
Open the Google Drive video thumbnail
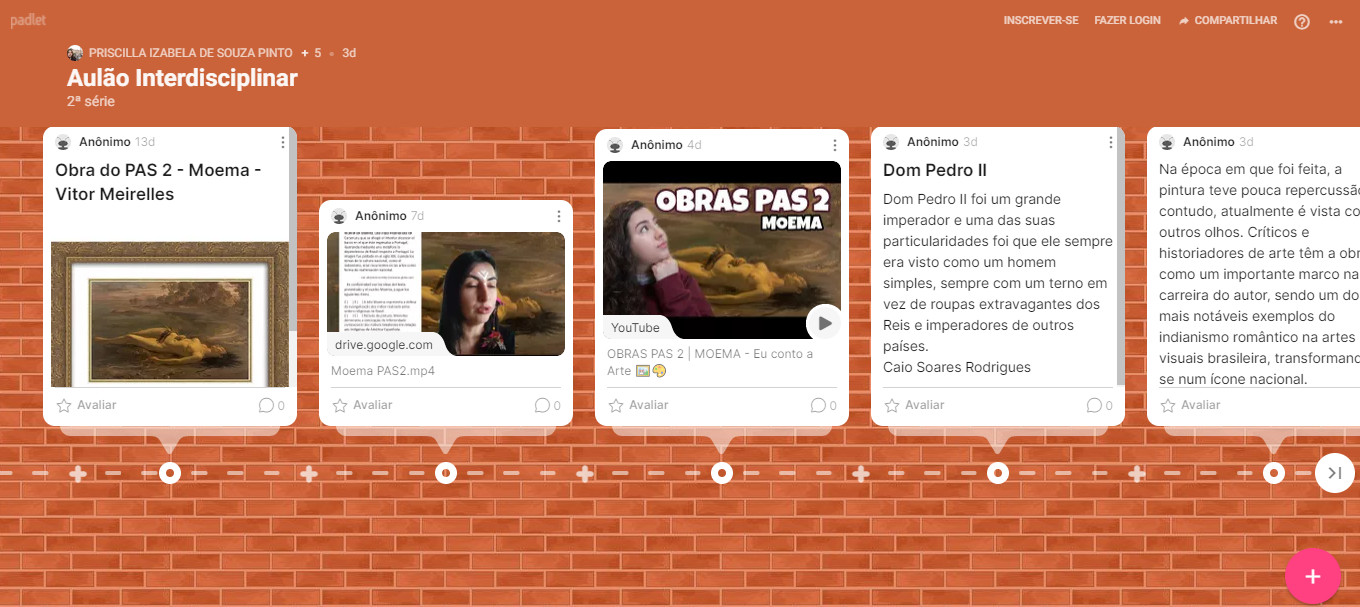[446, 294]
